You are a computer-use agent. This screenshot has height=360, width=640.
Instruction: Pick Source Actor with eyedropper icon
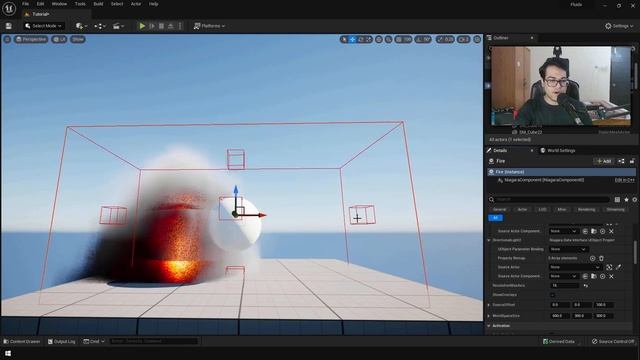click(619, 267)
